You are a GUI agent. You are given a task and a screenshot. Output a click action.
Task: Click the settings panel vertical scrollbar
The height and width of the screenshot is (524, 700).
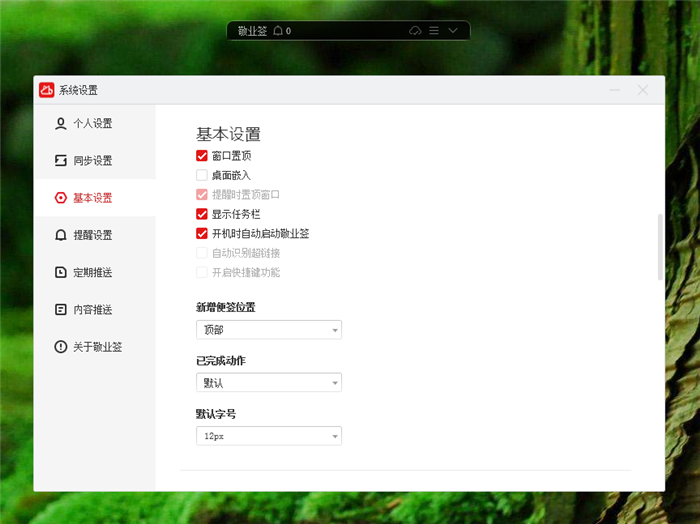[660, 247]
